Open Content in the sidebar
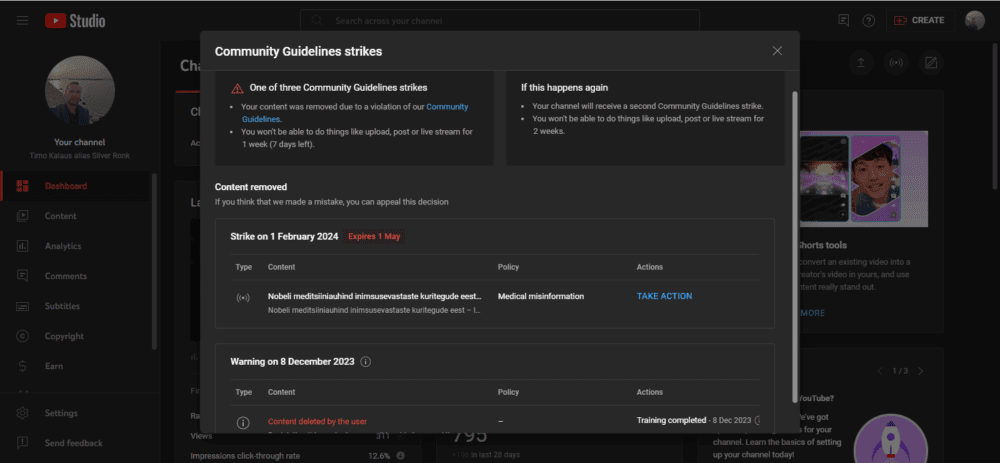Image resolution: width=1000 pixels, height=463 pixels. pyautogui.click(x=60, y=216)
